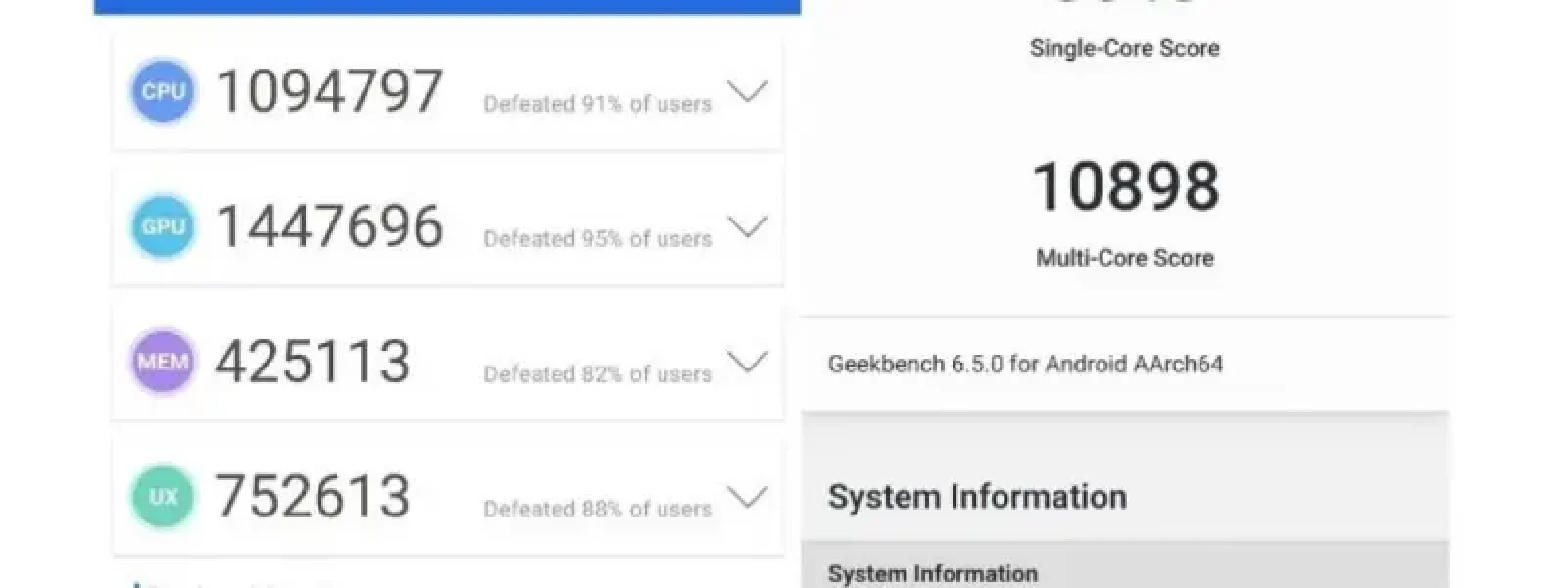Click the gray System Information table header
Viewport: 1568px width, 588px height.
932,573
